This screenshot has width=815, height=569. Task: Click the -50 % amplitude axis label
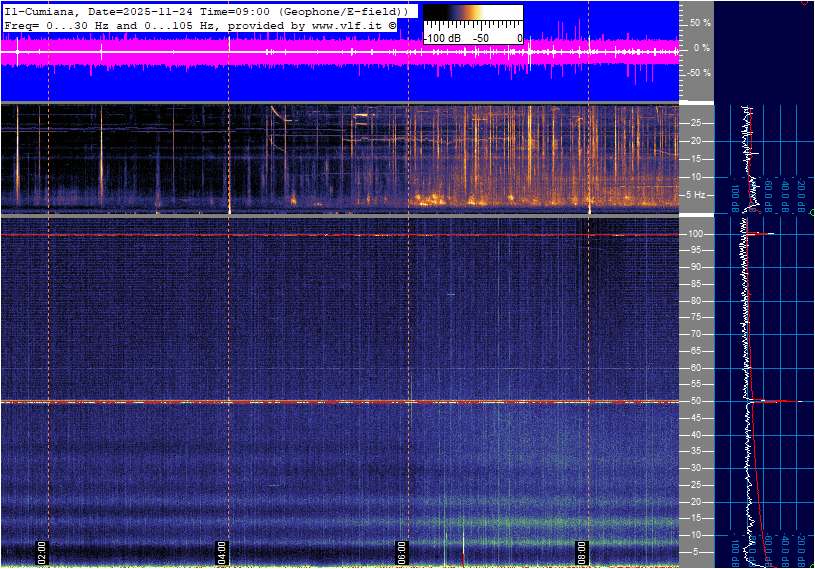698,73
